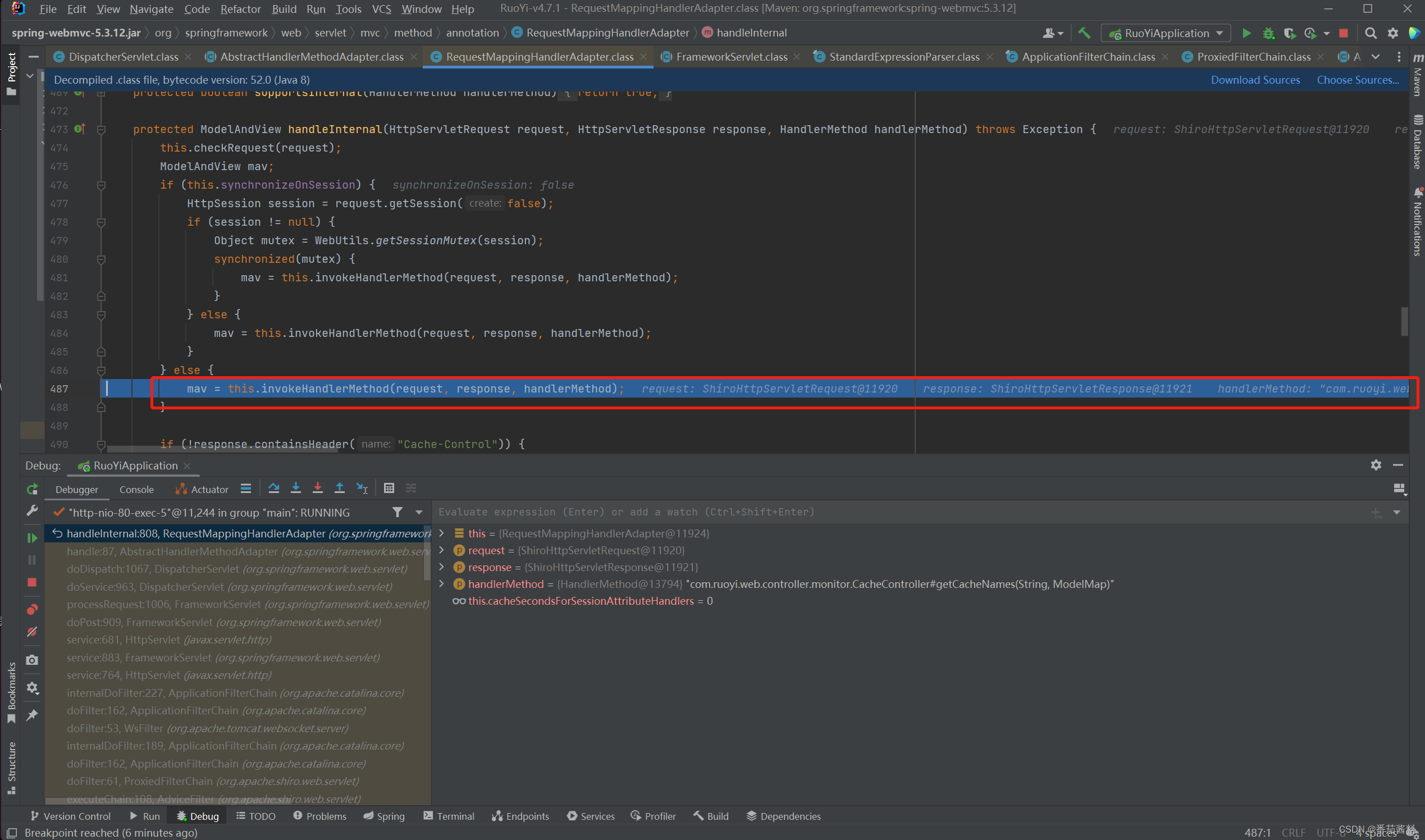
Task: Click override gutter icon at line 473
Action: 80,129
